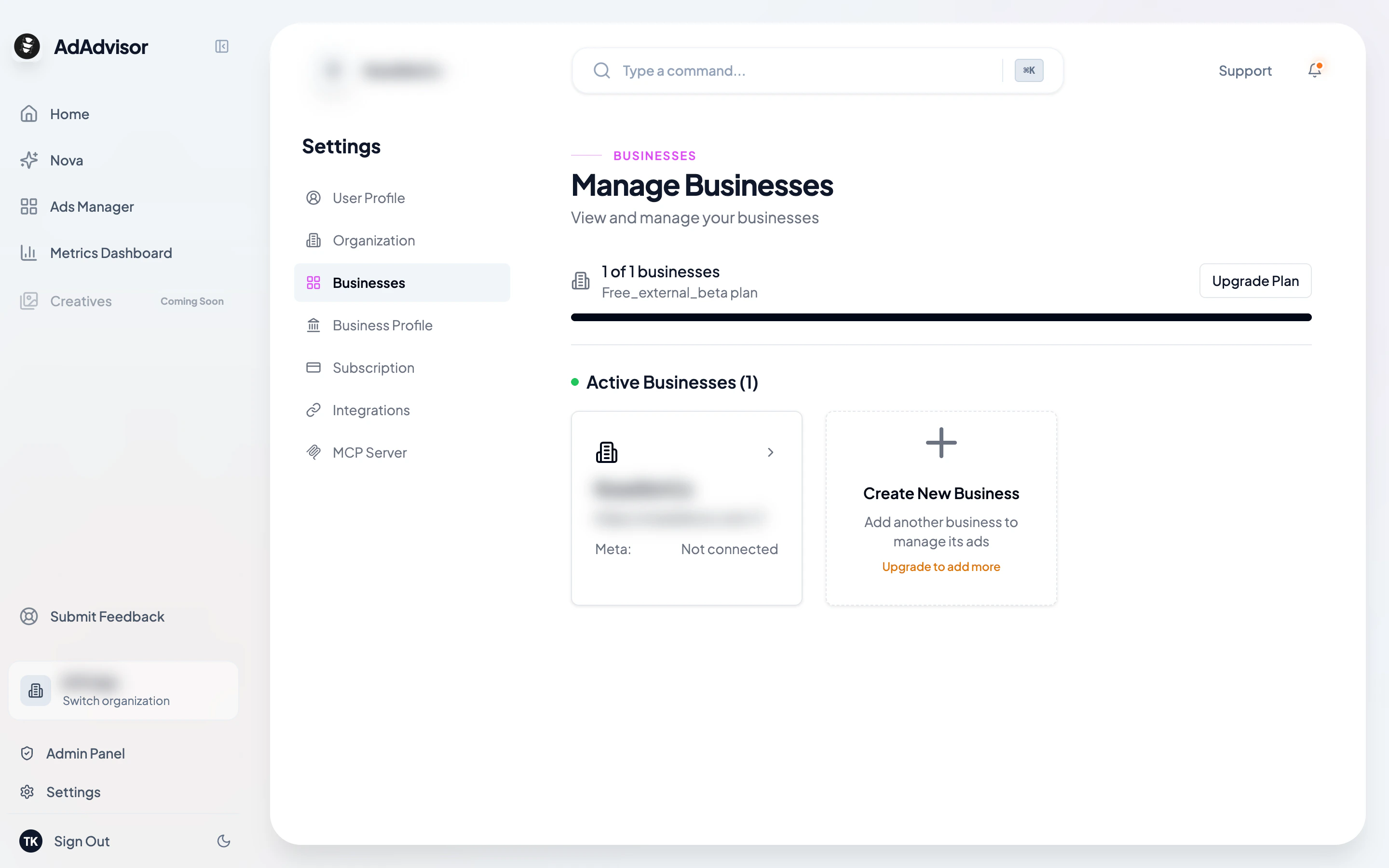Collapse the sidebar with the panel toggle
The height and width of the screenshot is (868, 1389).
tap(222, 46)
